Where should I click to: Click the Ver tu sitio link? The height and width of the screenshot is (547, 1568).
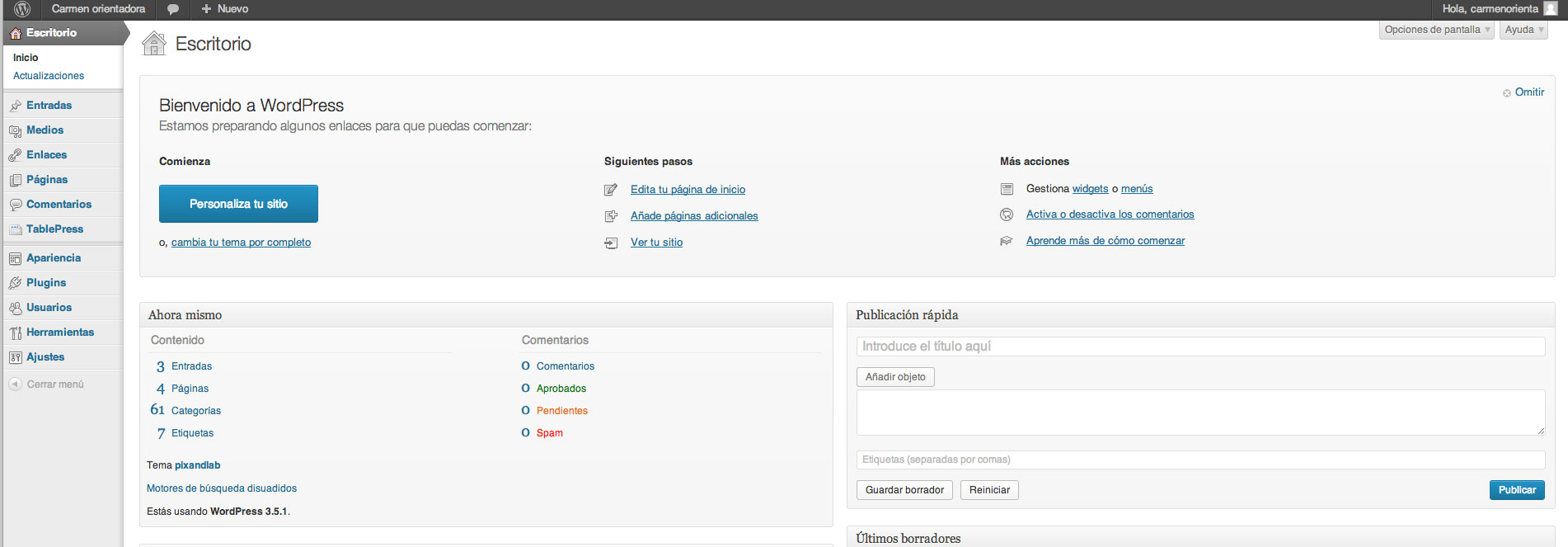pyautogui.click(x=656, y=243)
